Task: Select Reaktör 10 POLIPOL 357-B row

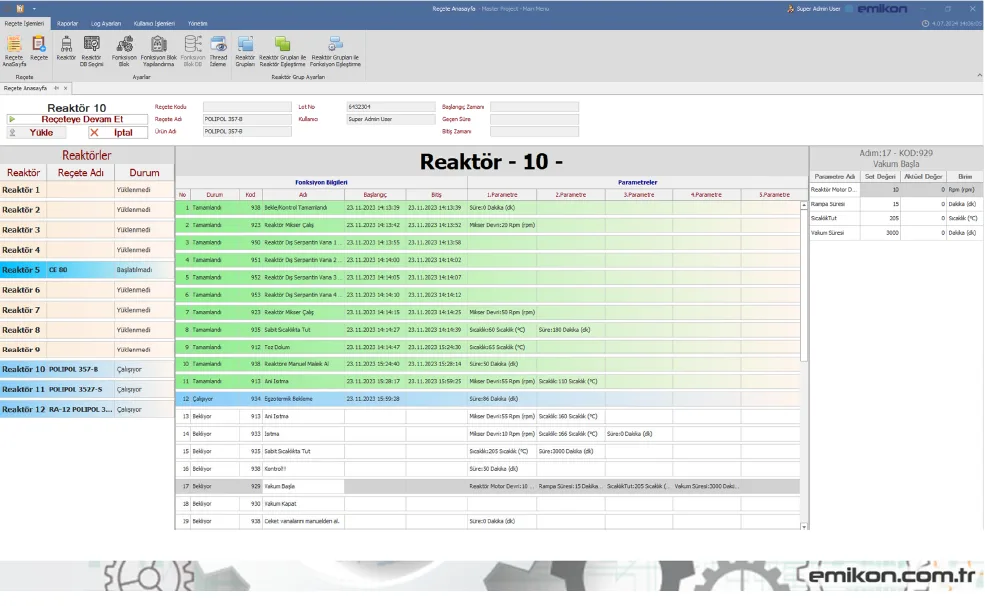Action: point(87,369)
